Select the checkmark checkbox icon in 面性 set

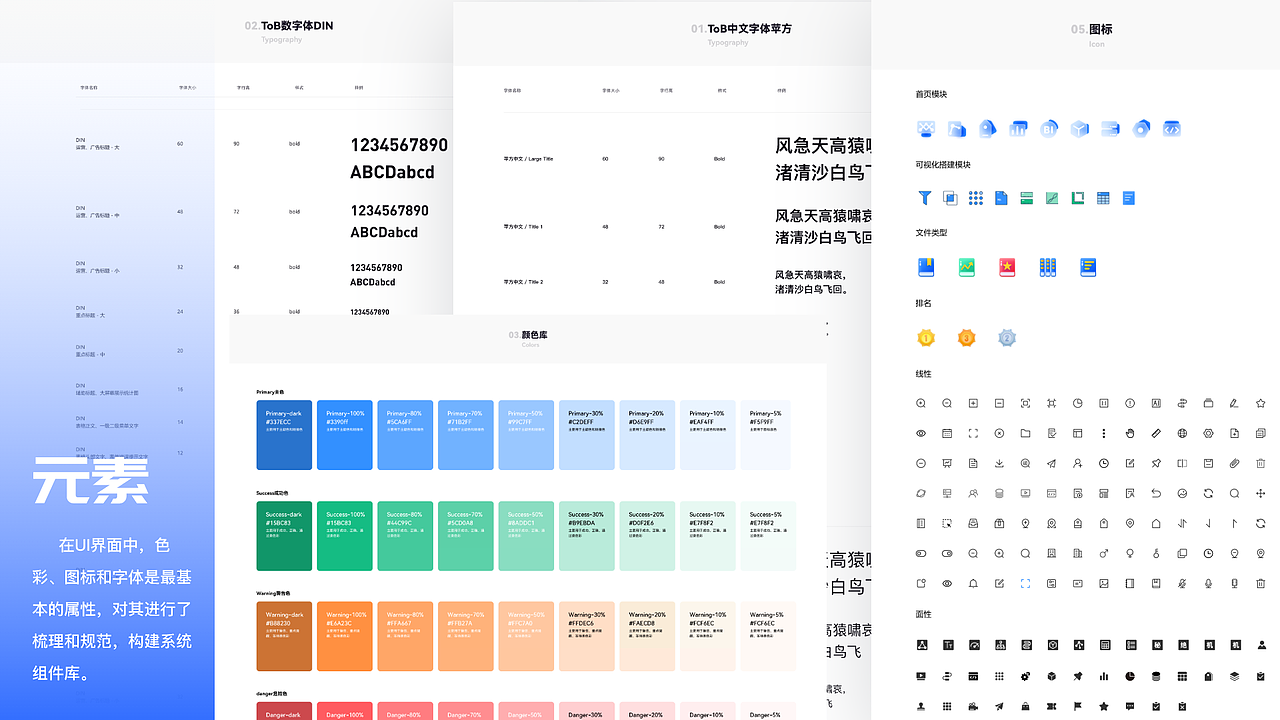click(1156, 707)
